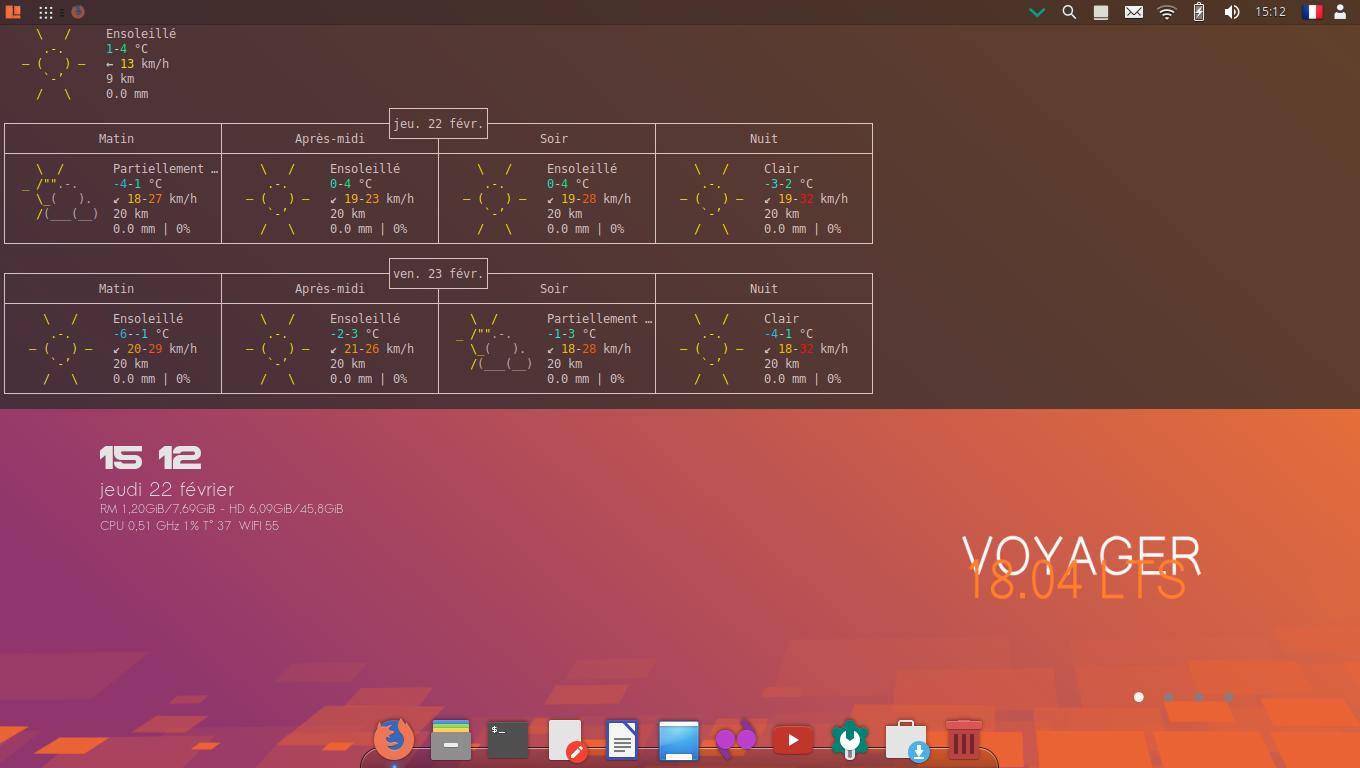Viewport: 1360px width, 768px height.
Task: Click the small Firefox icon in top panel
Action: pyautogui.click(x=78, y=12)
